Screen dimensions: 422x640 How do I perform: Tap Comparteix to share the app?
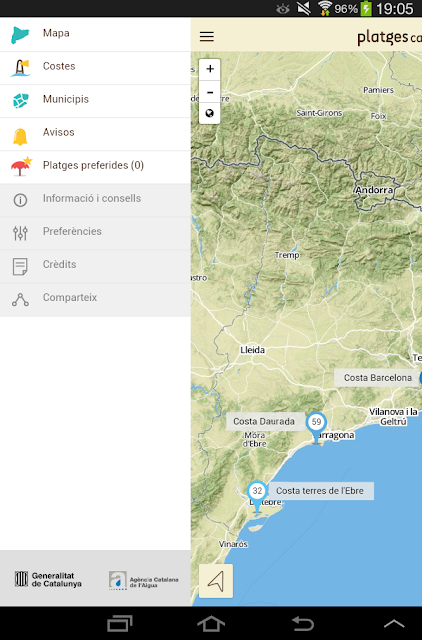pyautogui.click(x=96, y=299)
